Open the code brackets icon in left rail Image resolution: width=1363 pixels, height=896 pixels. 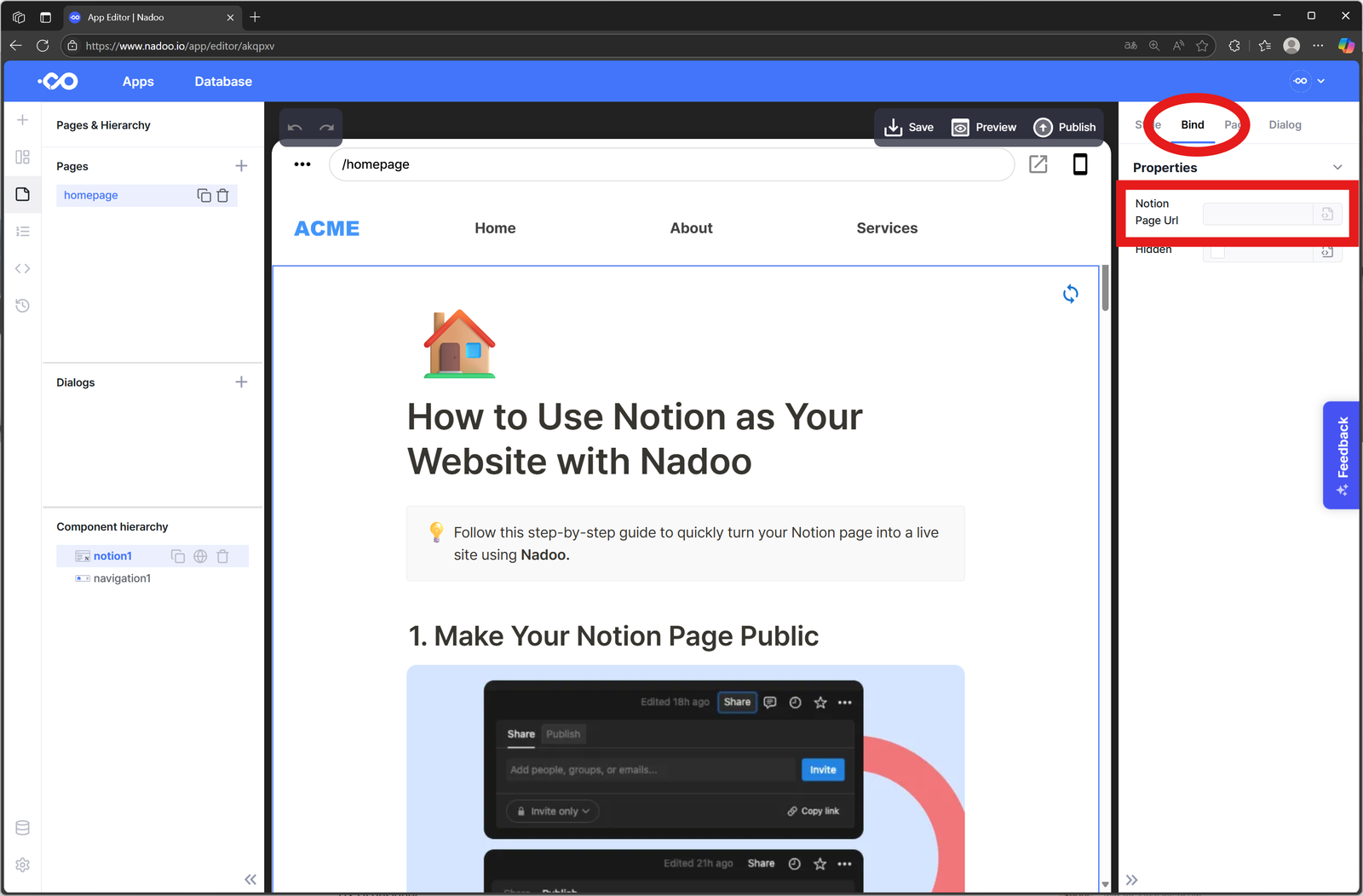pyautogui.click(x=22, y=268)
